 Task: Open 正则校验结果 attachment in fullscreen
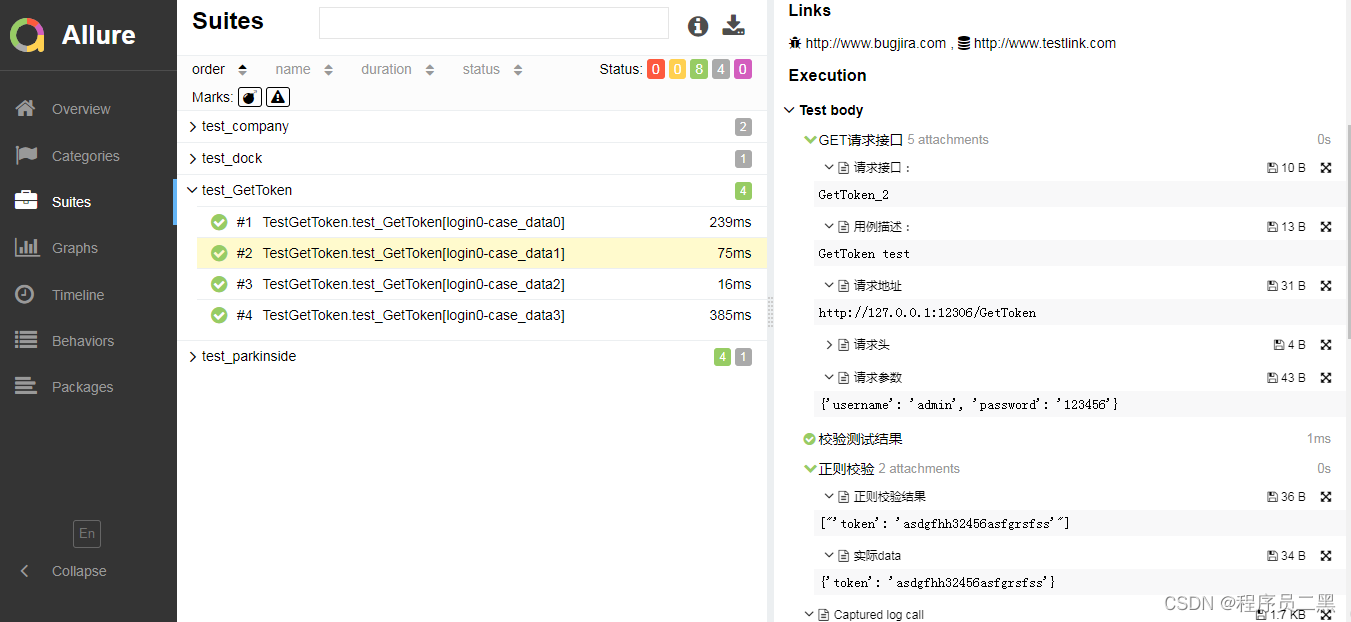1326,497
